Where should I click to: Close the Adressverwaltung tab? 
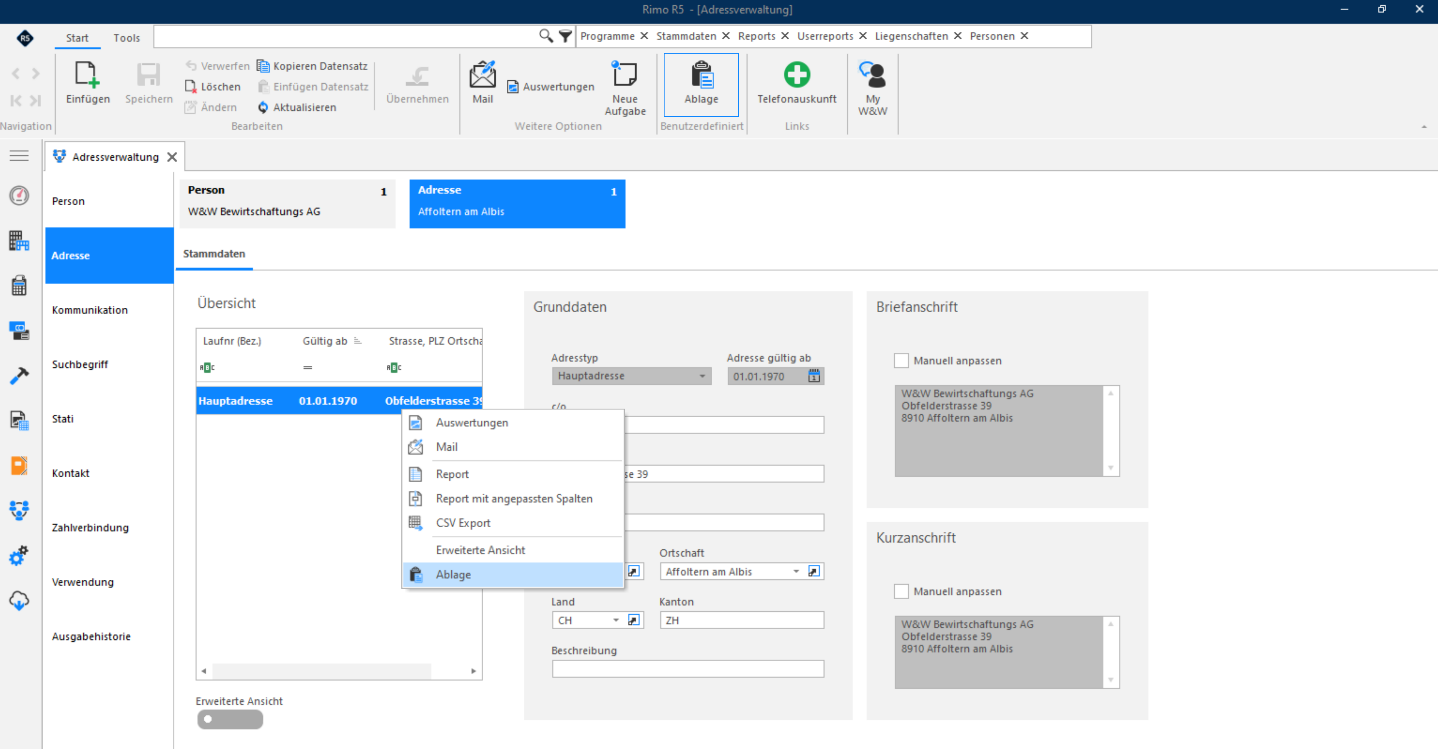point(172,157)
